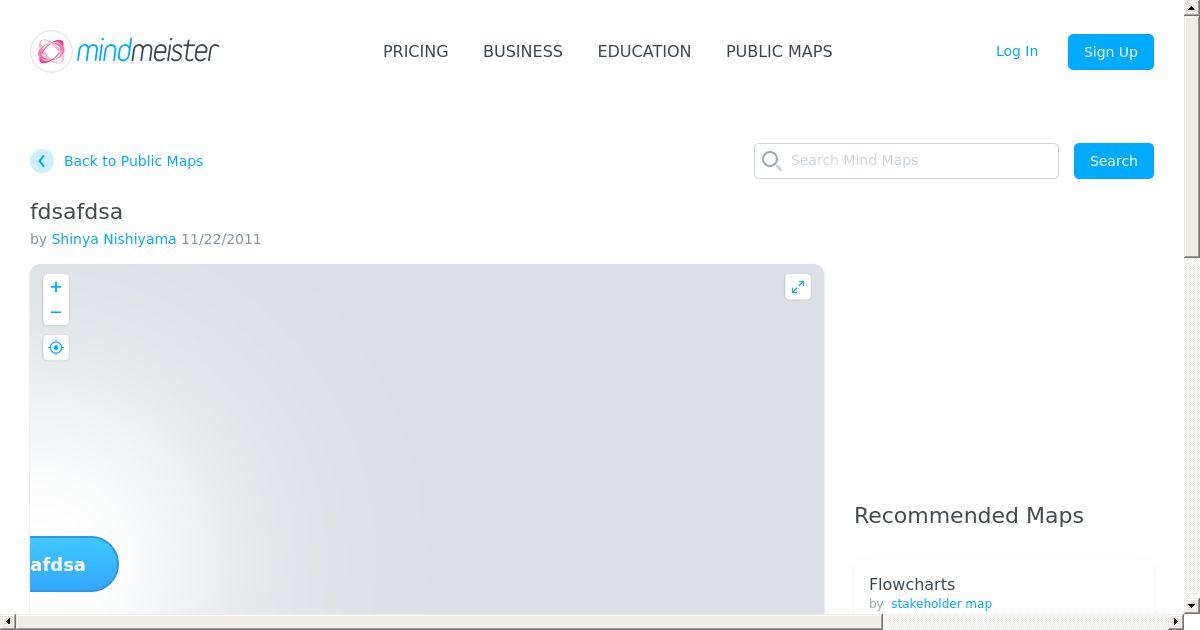Viewport: 1200px width, 630px height.
Task: Click the horizontal scrollbar right arrow
Action: pos(1176,622)
